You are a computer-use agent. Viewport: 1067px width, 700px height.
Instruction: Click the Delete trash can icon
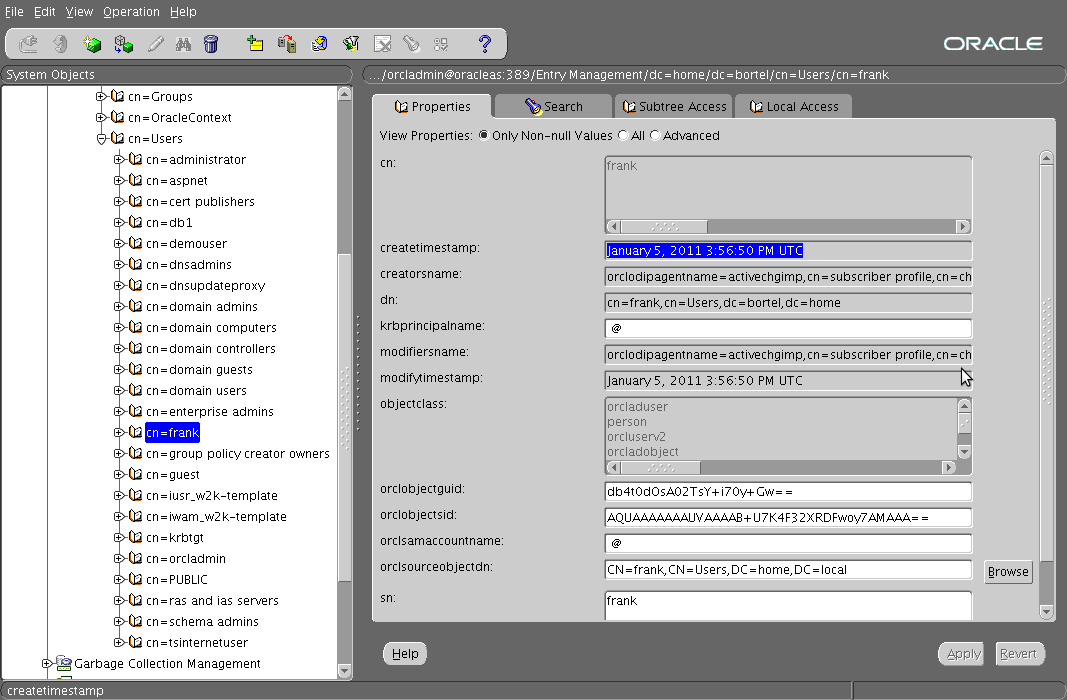(x=212, y=44)
